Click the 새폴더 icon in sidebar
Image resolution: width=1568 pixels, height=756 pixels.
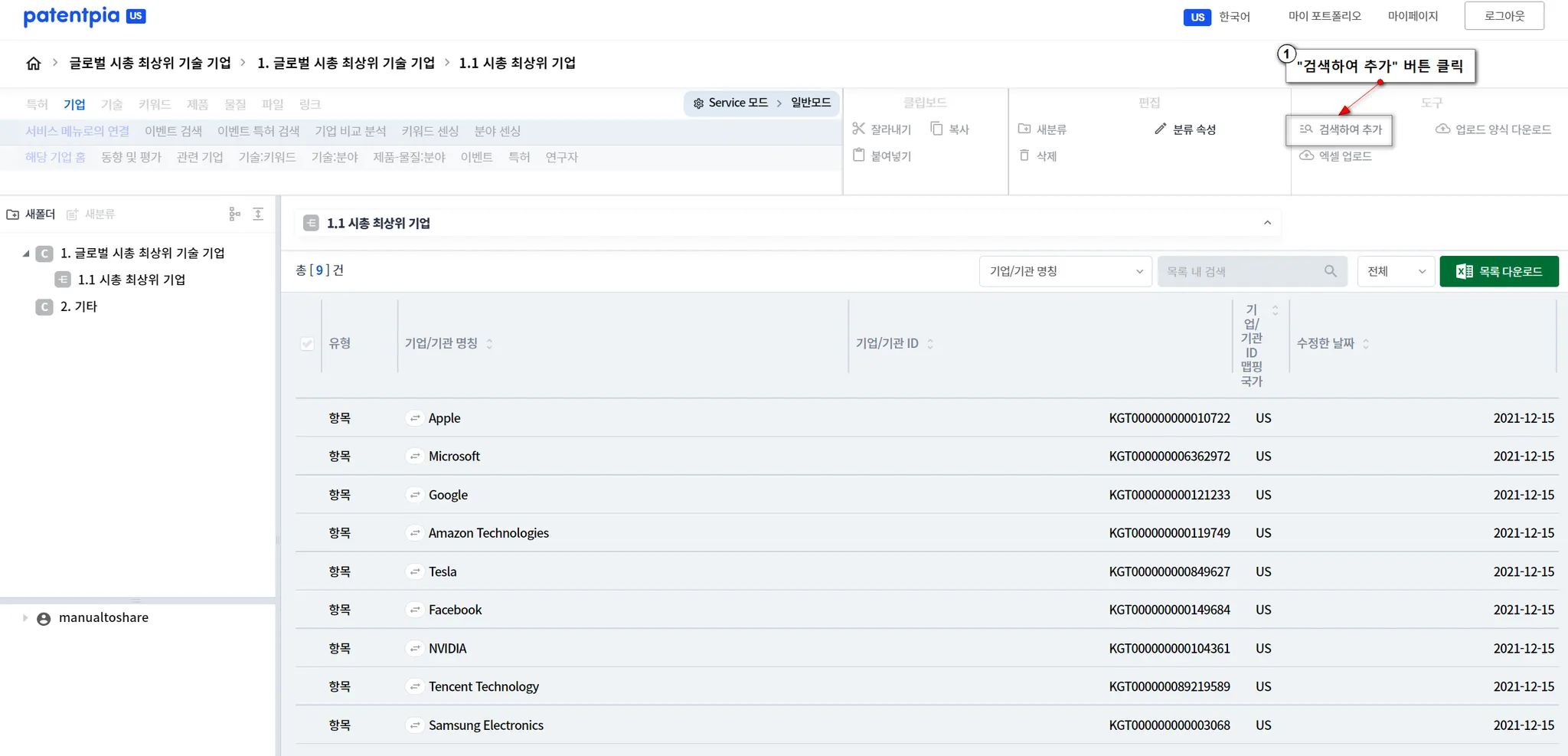click(13, 214)
